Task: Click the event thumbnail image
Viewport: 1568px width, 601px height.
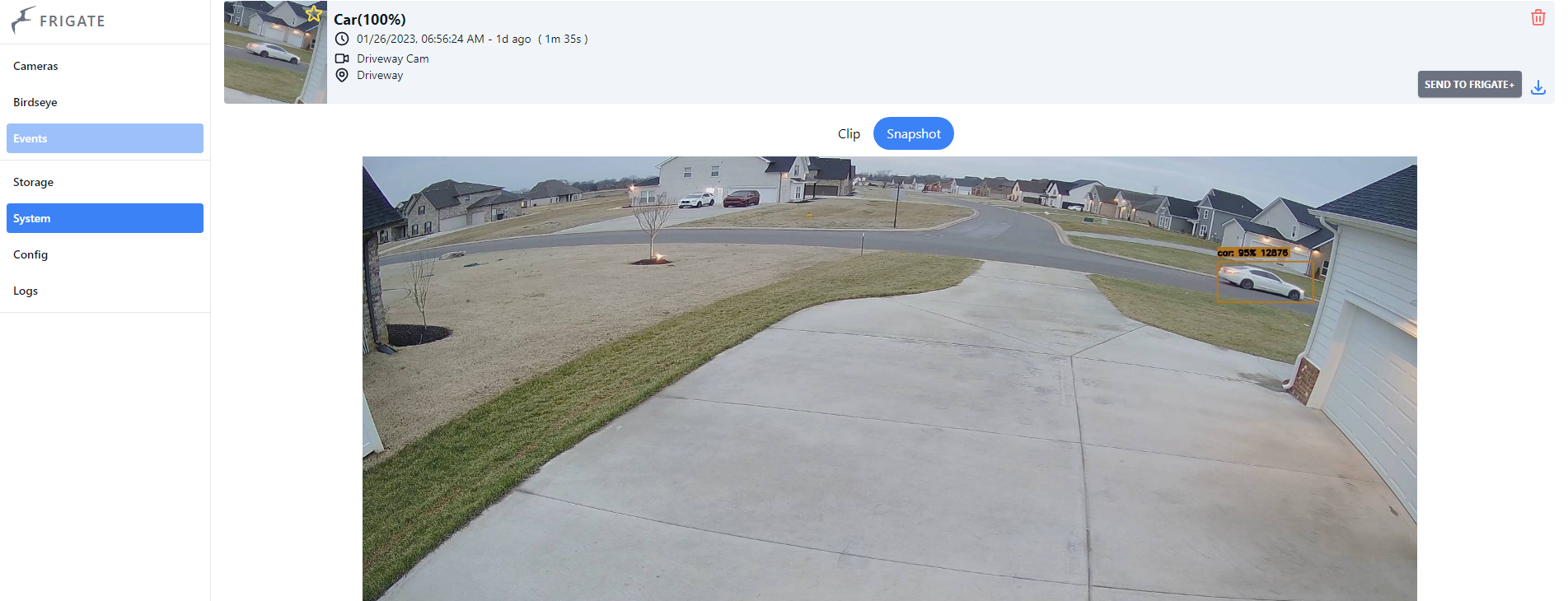Action: [275, 52]
